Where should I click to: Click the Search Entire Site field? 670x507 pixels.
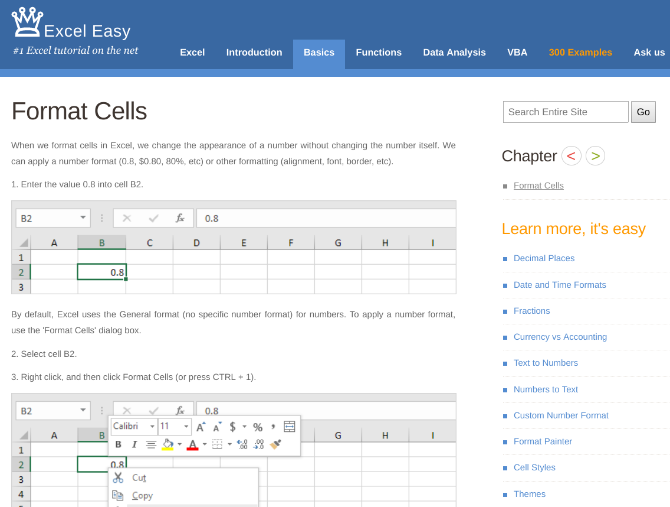[x=565, y=112]
